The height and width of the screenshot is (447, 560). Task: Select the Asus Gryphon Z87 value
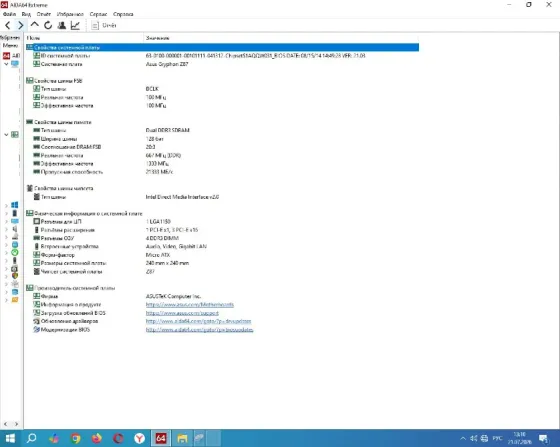point(167,64)
